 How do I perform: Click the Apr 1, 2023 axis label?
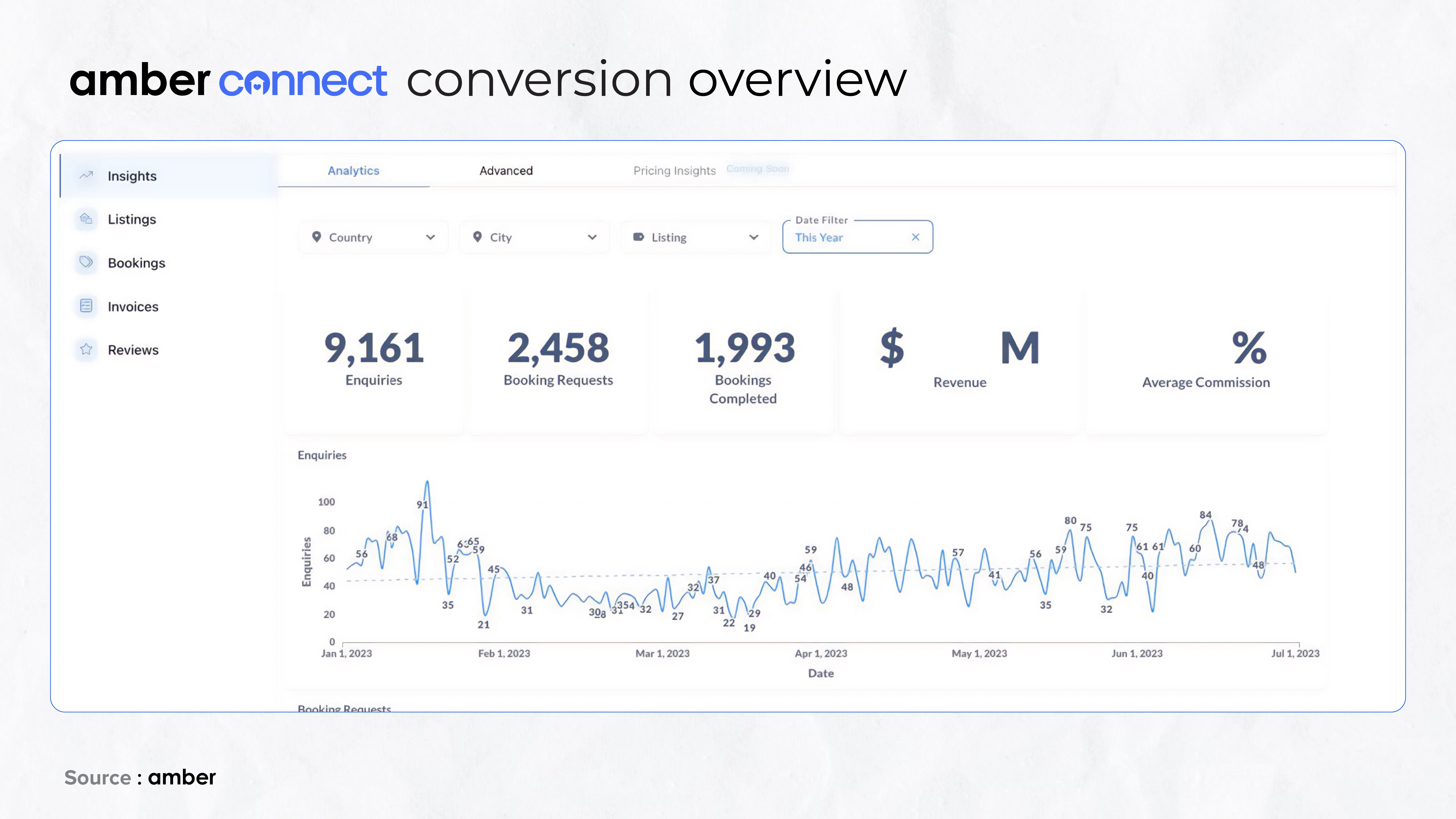(x=821, y=653)
